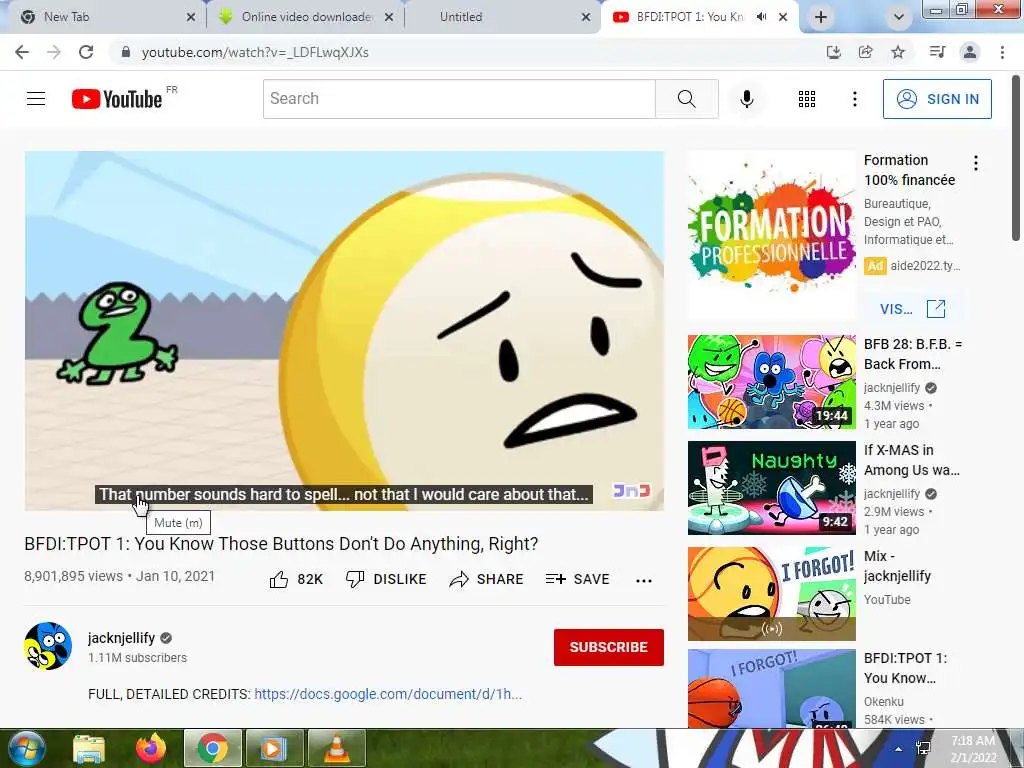Image resolution: width=1024 pixels, height=768 pixels.
Task: Click SAVE to add to playlist
Action: [578, 579]
